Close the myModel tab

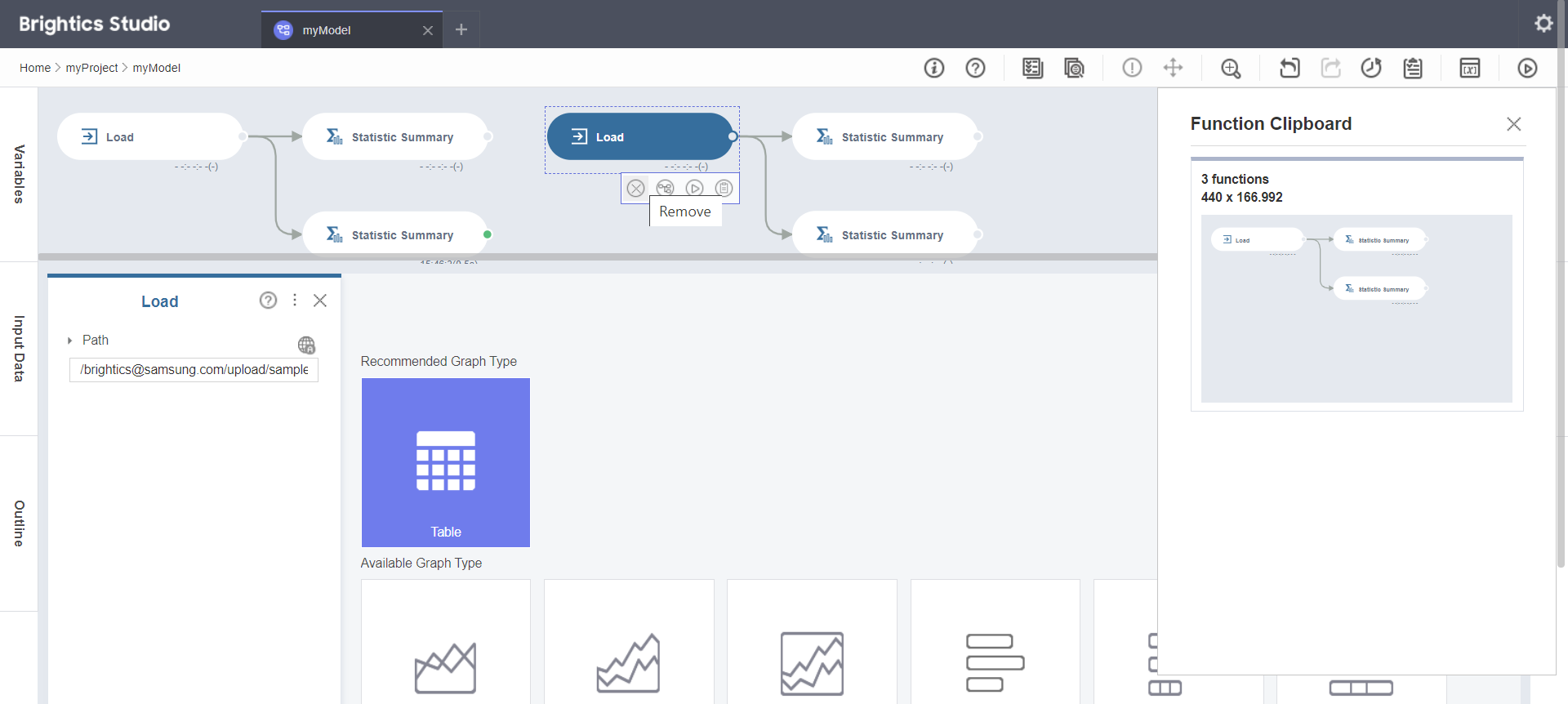[x=428, y=30]
